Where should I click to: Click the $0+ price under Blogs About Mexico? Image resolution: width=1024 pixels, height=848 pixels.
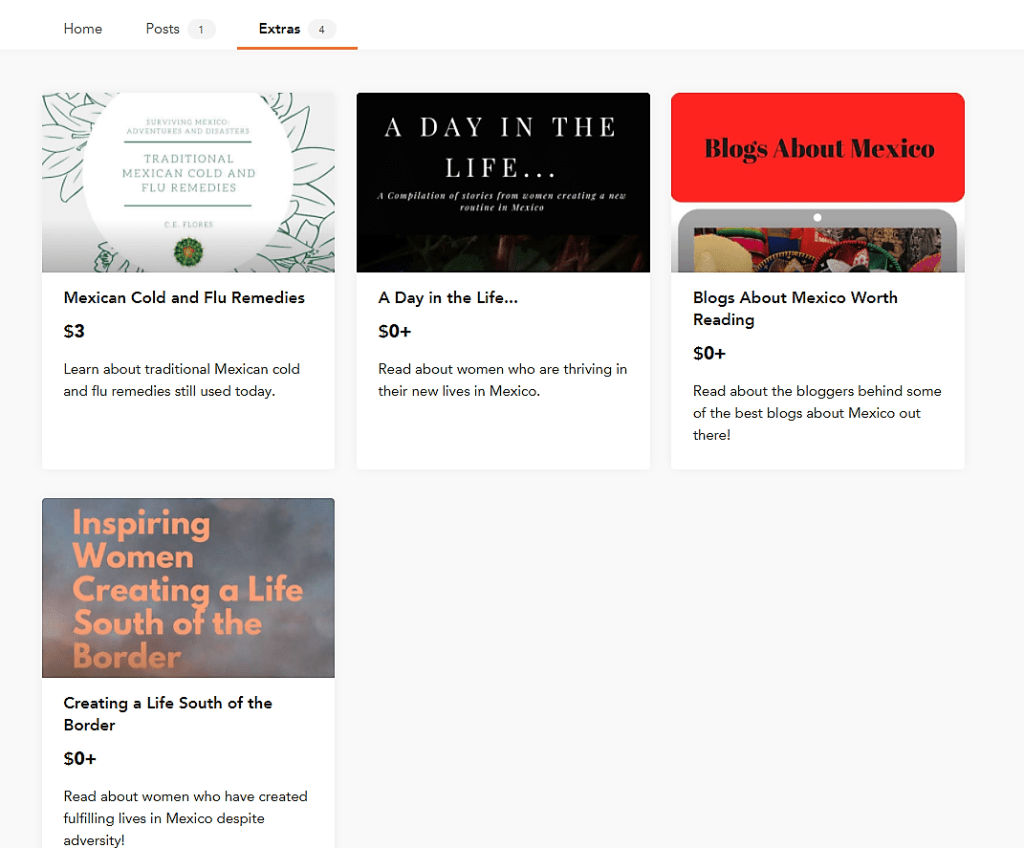coord(709,354)
